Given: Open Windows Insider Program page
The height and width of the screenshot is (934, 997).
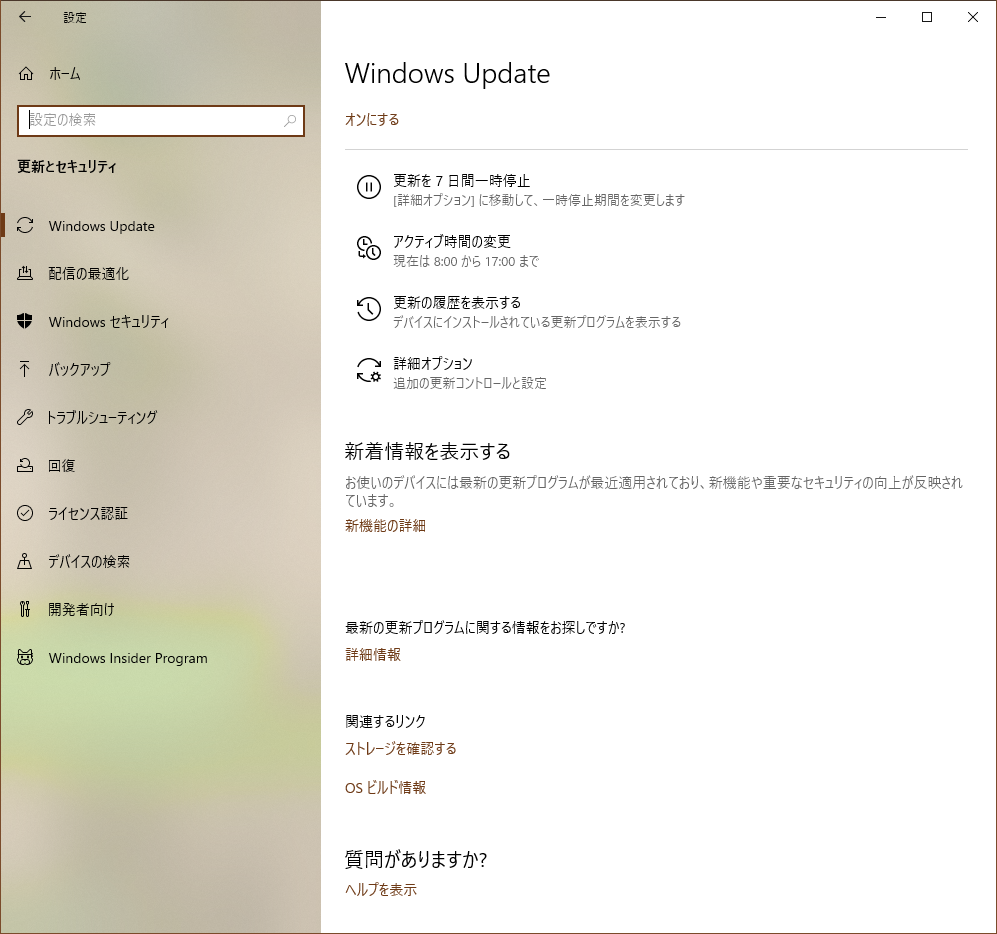Looking at the screenshot, I should click(128, 658).
